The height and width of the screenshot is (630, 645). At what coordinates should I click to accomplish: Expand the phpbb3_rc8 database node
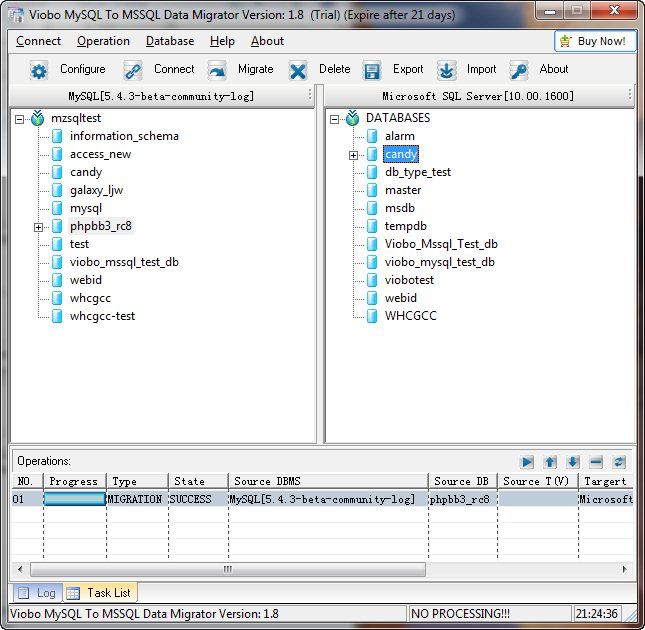coord(38,227)
